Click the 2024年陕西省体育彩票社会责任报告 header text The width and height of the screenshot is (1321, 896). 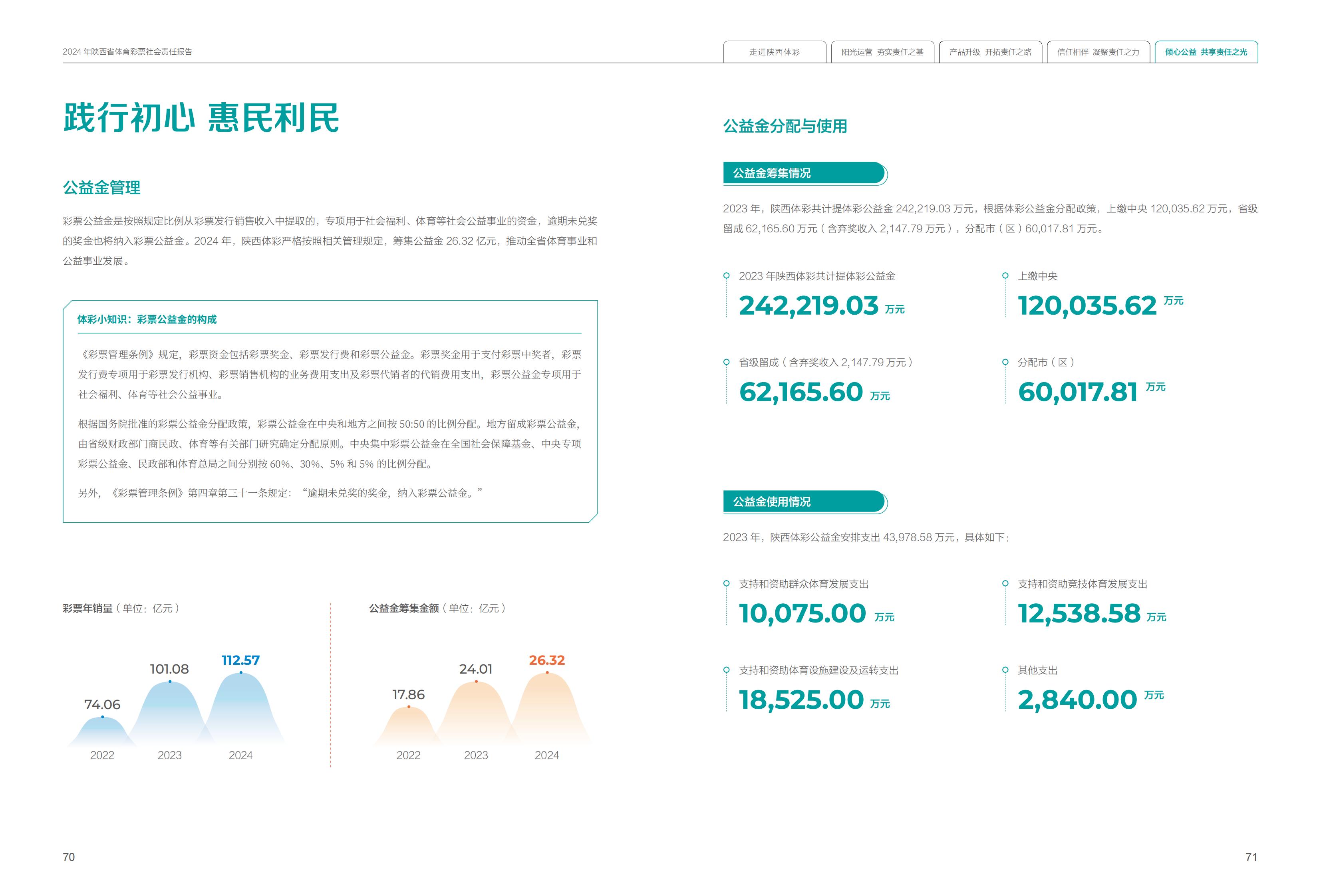(127, 52)
